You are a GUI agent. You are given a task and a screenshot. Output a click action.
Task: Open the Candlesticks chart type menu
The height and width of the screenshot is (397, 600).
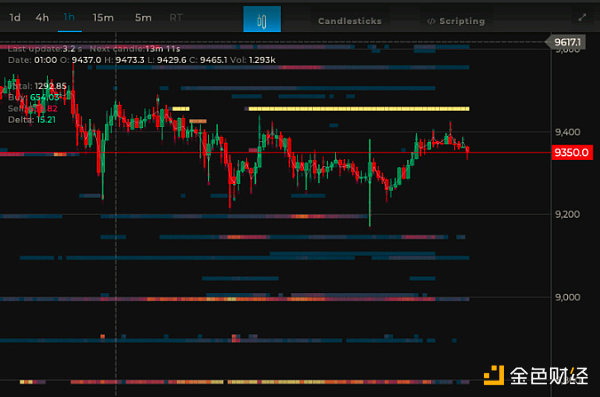[350, 21]
